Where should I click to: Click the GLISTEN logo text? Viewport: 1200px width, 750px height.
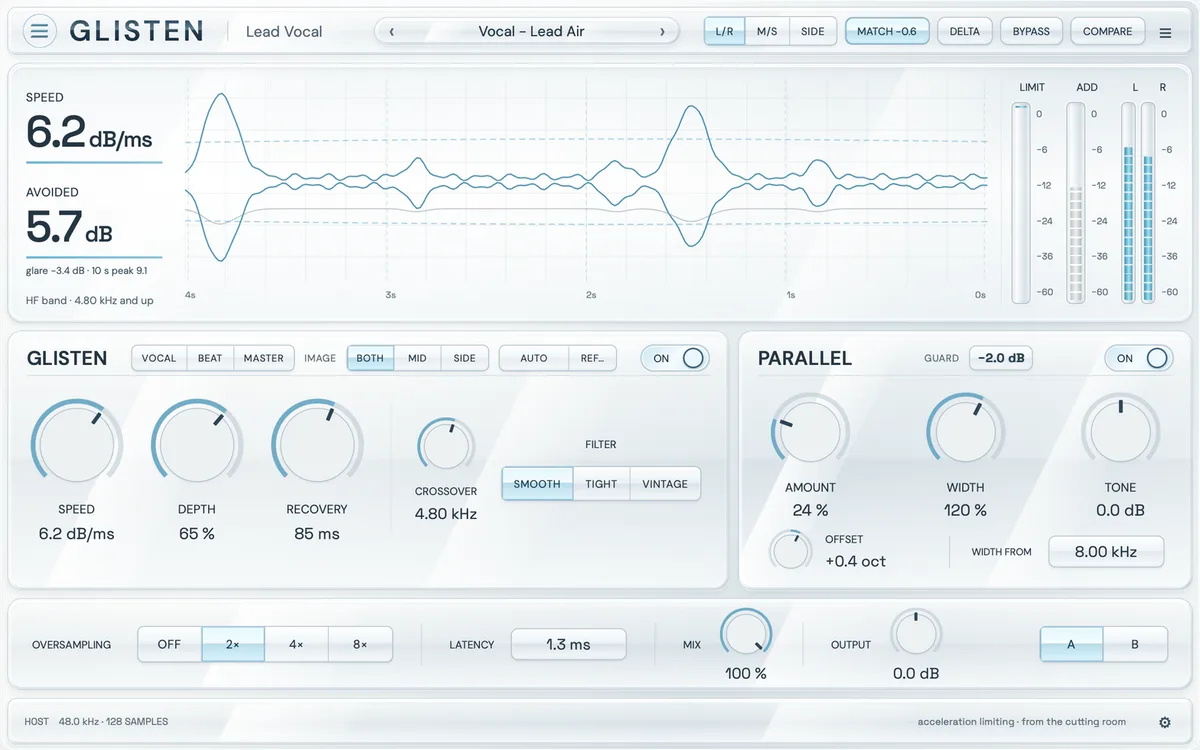pyautogui.click(x=136, y=31)
